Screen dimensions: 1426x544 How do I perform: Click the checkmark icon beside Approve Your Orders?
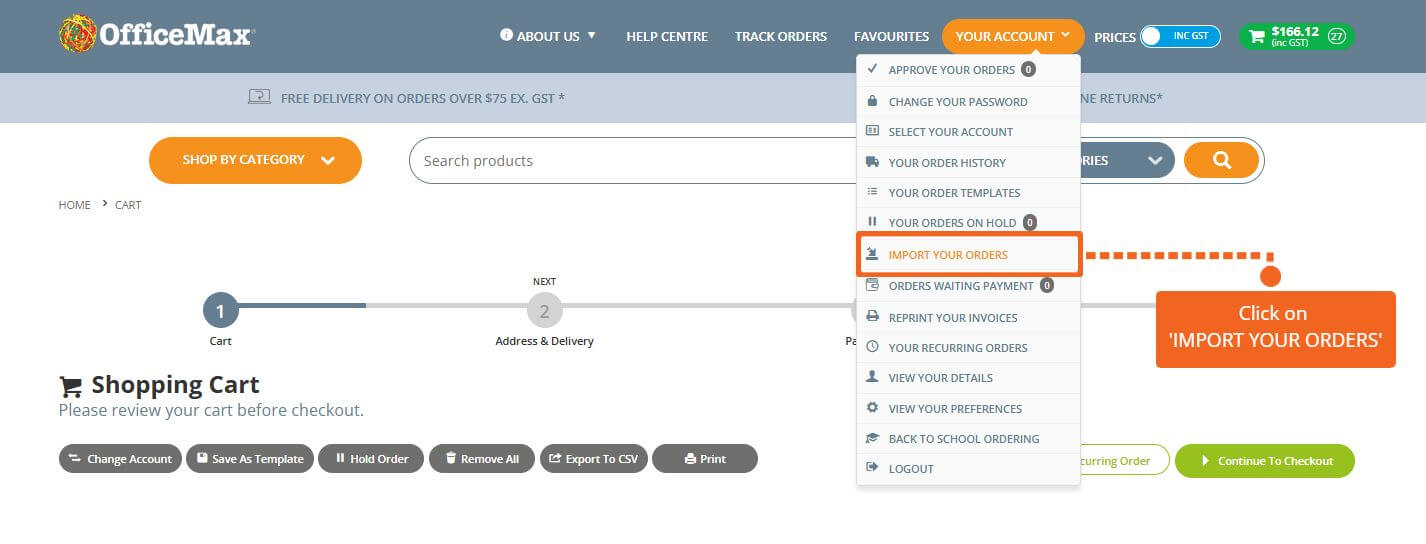coord(872,69)
